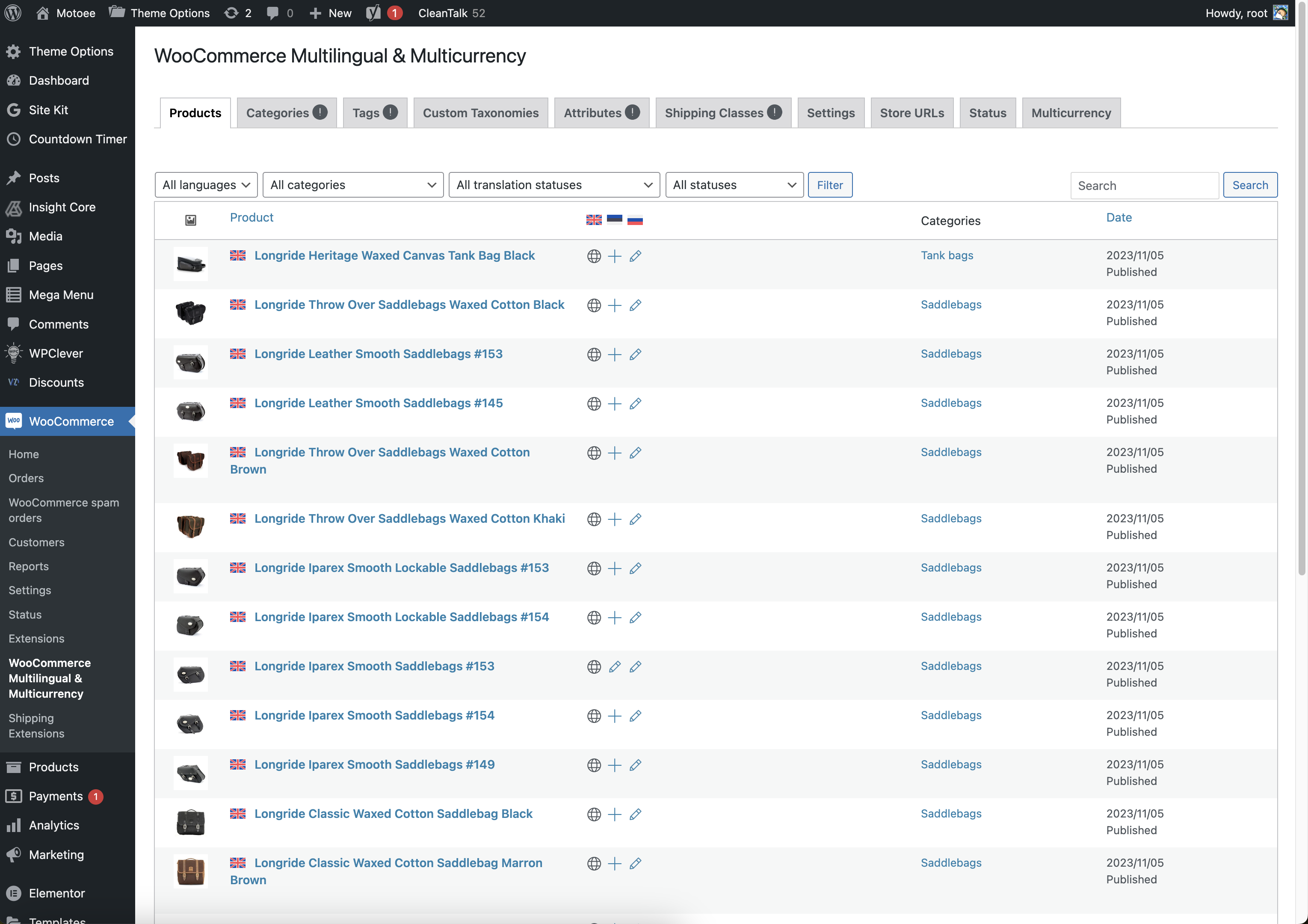Switch to the Tags tab

(x=375, y=113)
